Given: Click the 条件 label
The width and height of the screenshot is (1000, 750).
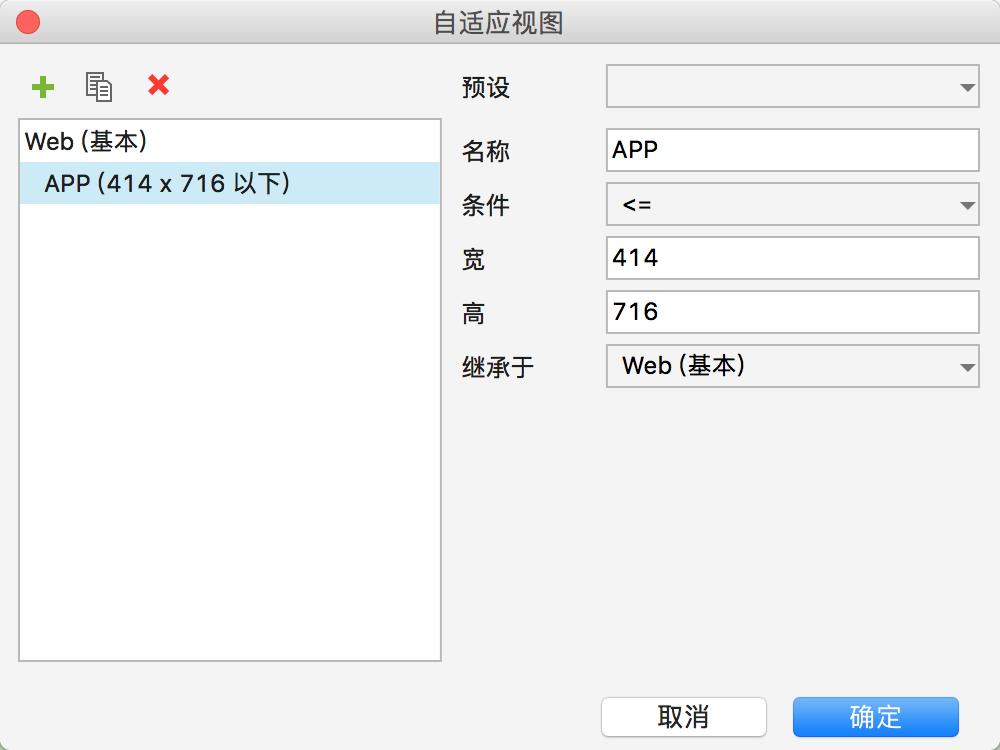Looking at the screenshot, I should [486, 206].
